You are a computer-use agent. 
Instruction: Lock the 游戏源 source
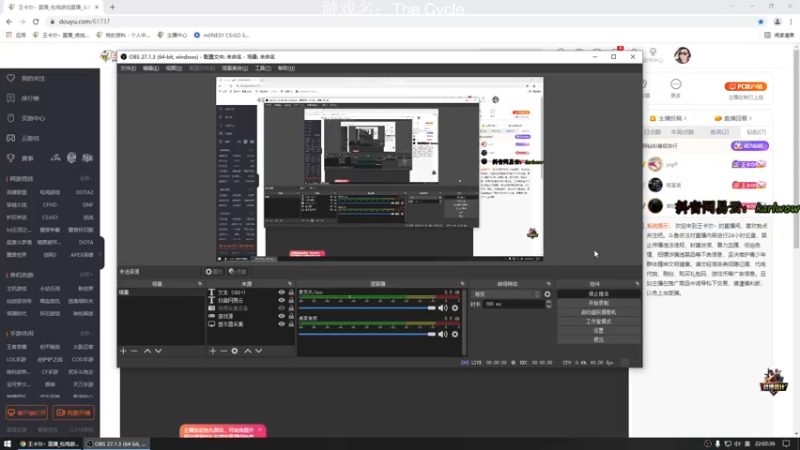click(x=291, y=316)
